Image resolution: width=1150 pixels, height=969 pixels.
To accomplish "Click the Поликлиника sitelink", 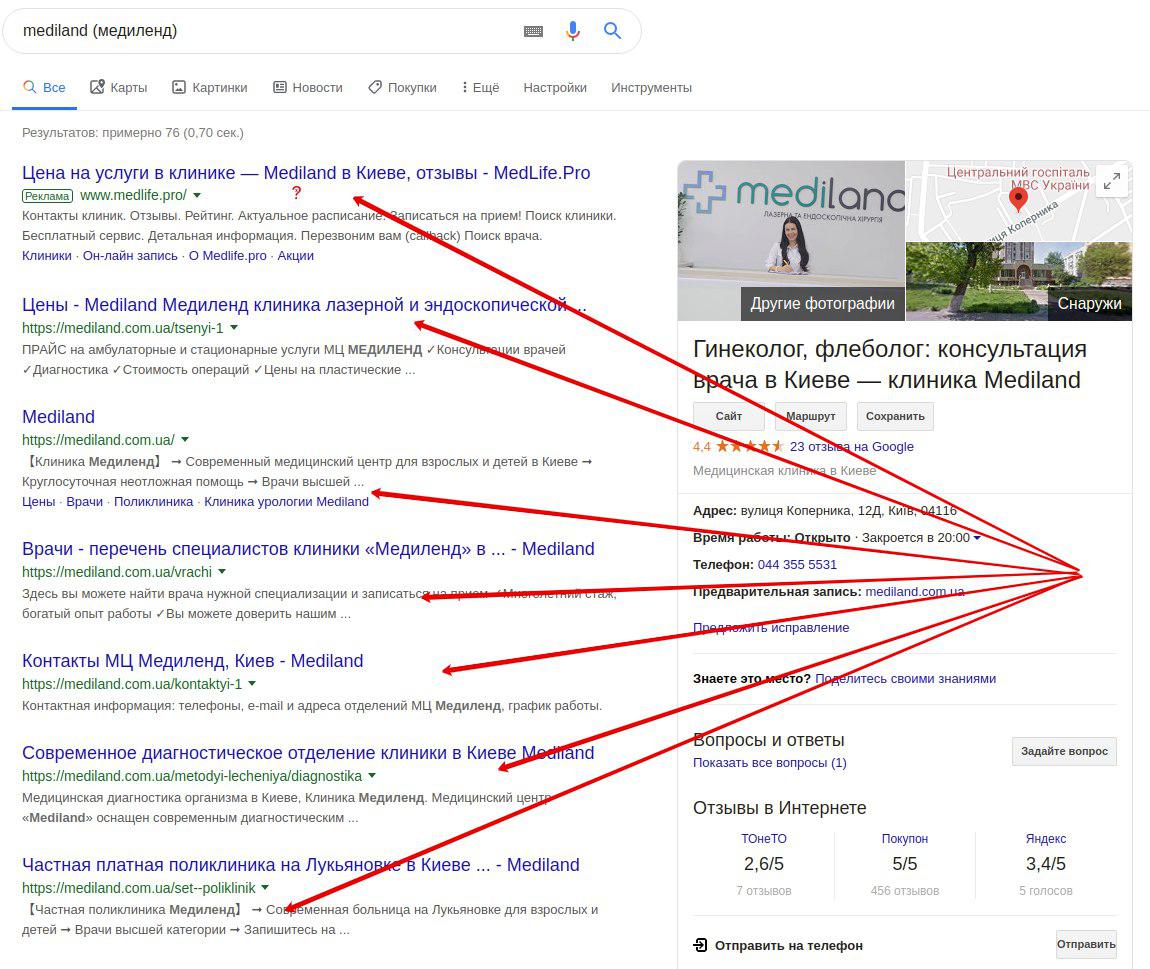I will pos(153,502).
